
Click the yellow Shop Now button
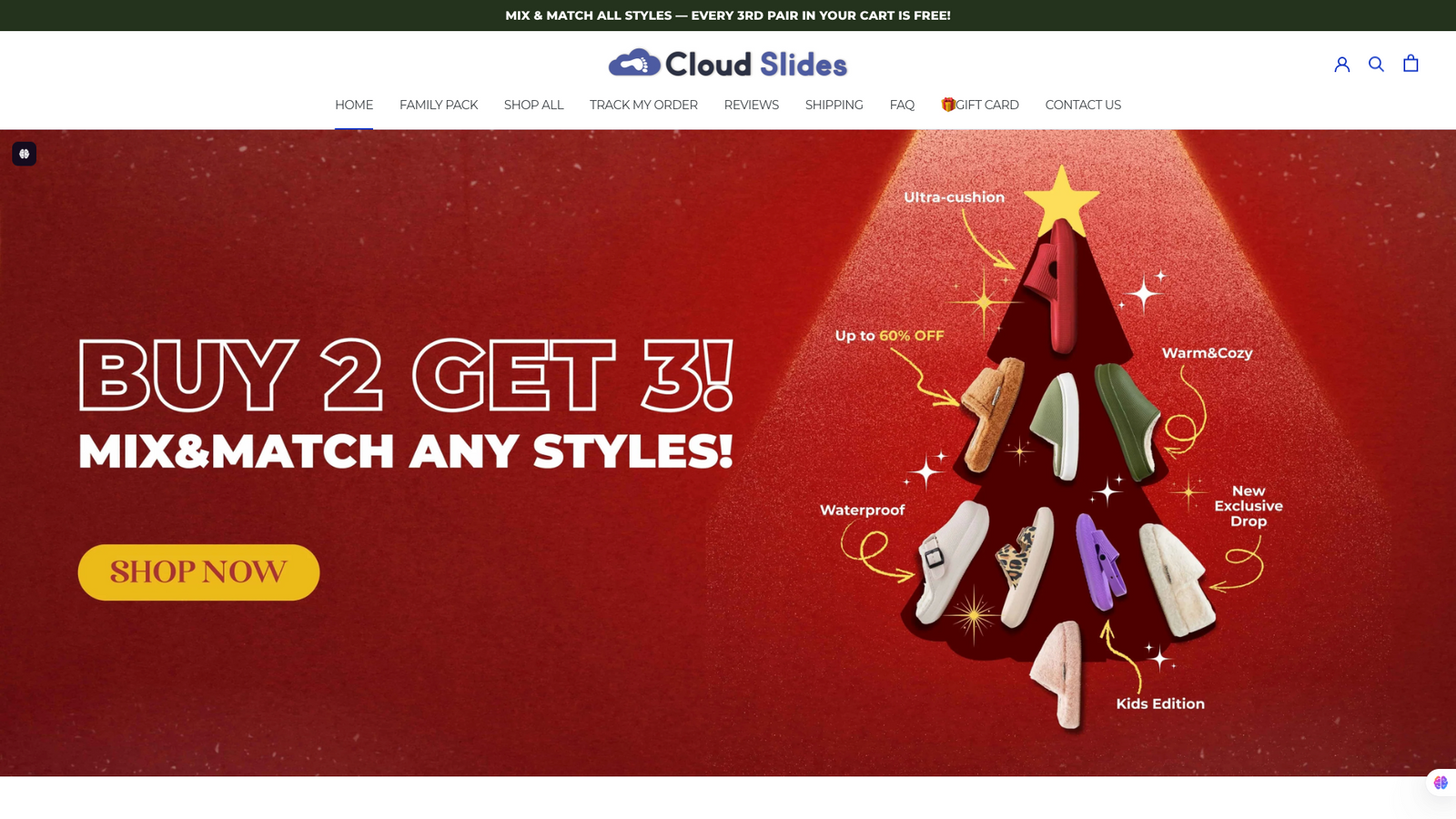click(198, 572)
